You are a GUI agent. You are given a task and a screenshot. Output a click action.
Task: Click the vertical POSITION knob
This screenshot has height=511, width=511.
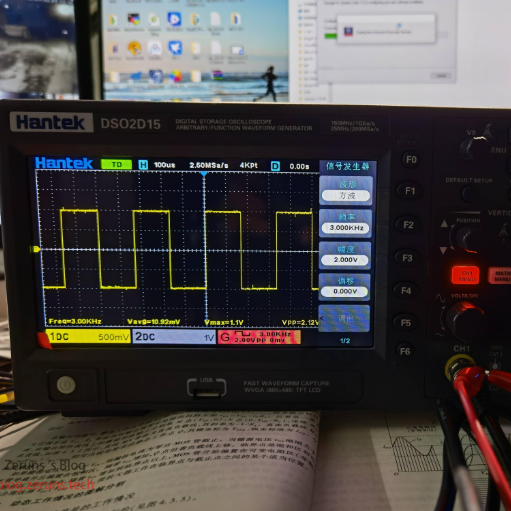tap(467, 238)
